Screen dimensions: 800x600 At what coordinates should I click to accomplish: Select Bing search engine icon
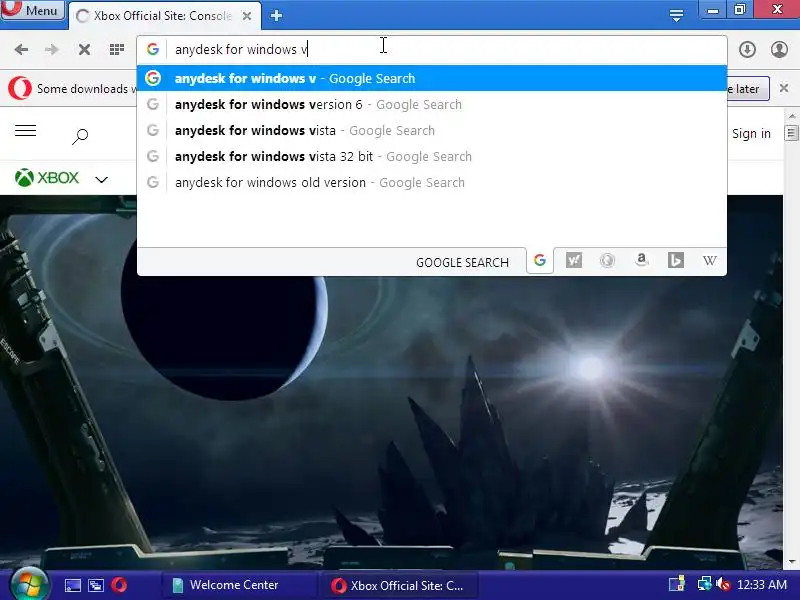[676, 261]
